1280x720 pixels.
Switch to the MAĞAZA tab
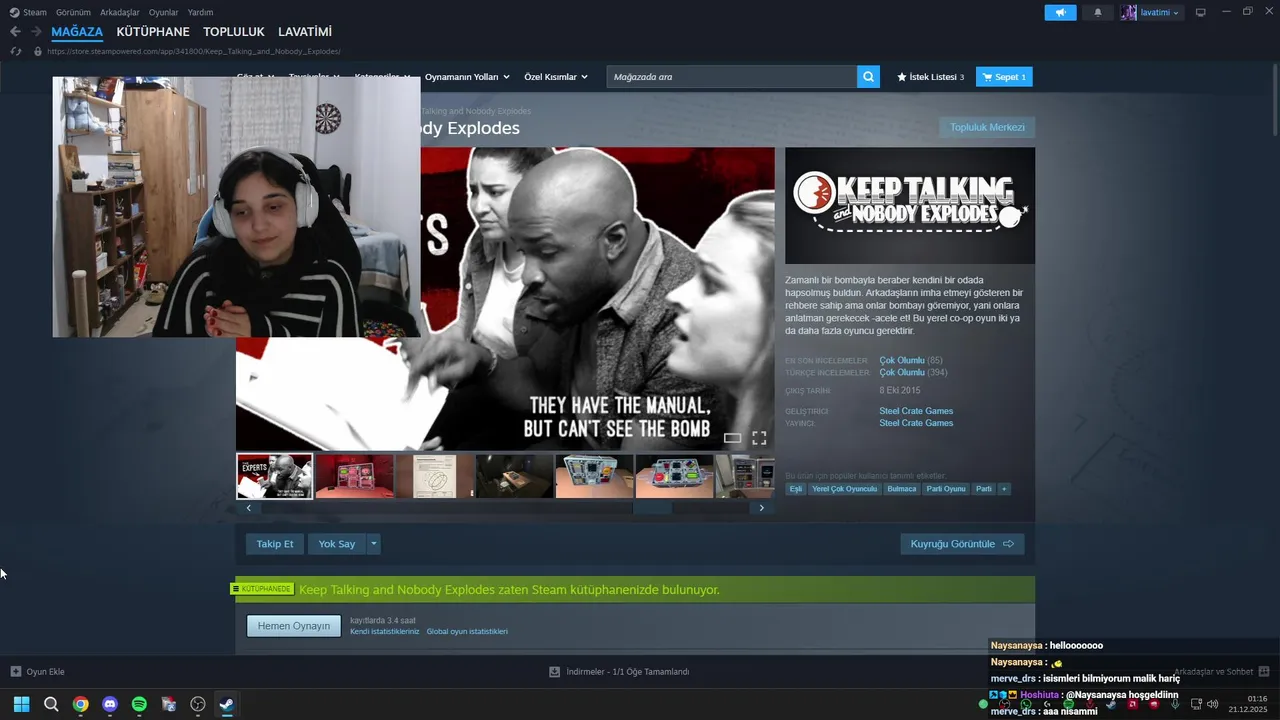[77, 32]
